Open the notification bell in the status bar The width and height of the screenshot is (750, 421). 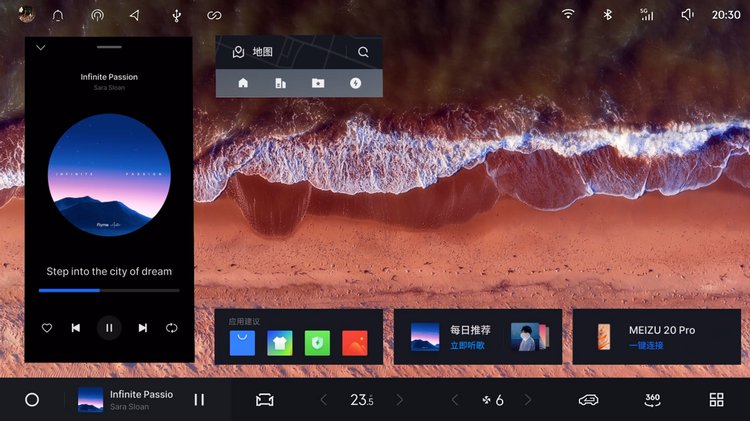click(57, 15)
